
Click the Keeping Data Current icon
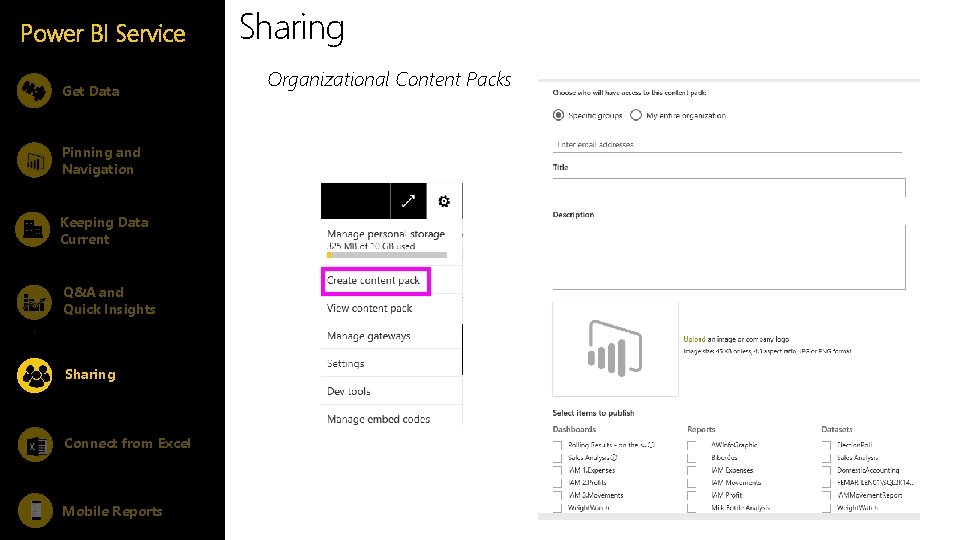33,230
